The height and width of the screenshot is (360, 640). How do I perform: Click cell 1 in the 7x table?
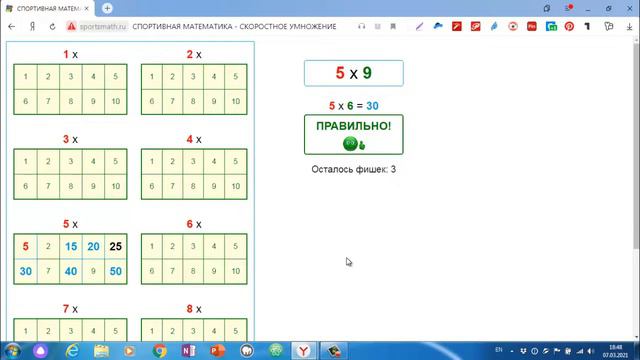tap(26, 331)
